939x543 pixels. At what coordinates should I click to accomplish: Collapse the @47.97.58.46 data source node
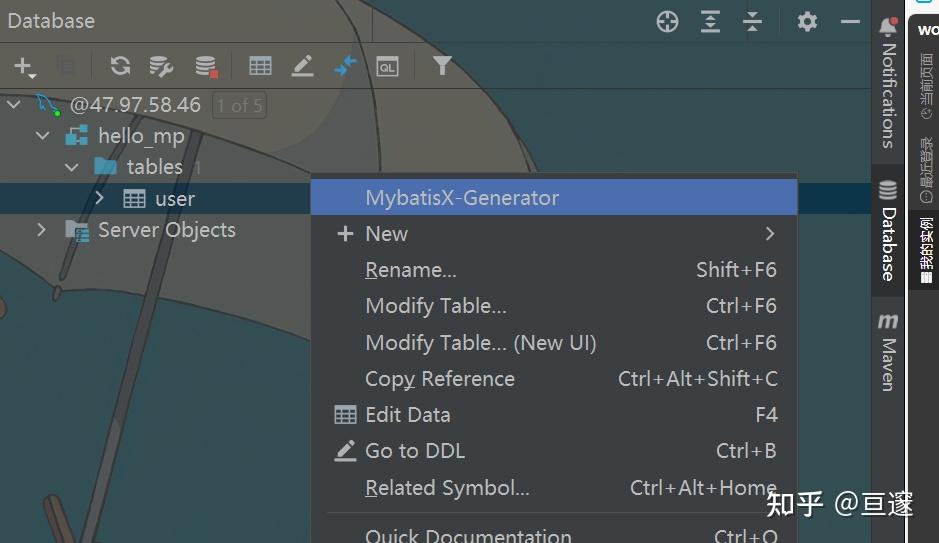[14, 104]
